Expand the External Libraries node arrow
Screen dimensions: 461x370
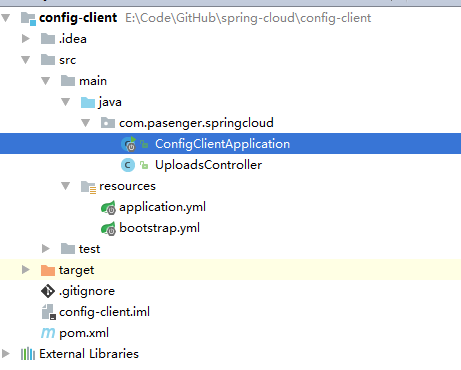(x=6, y=354)
